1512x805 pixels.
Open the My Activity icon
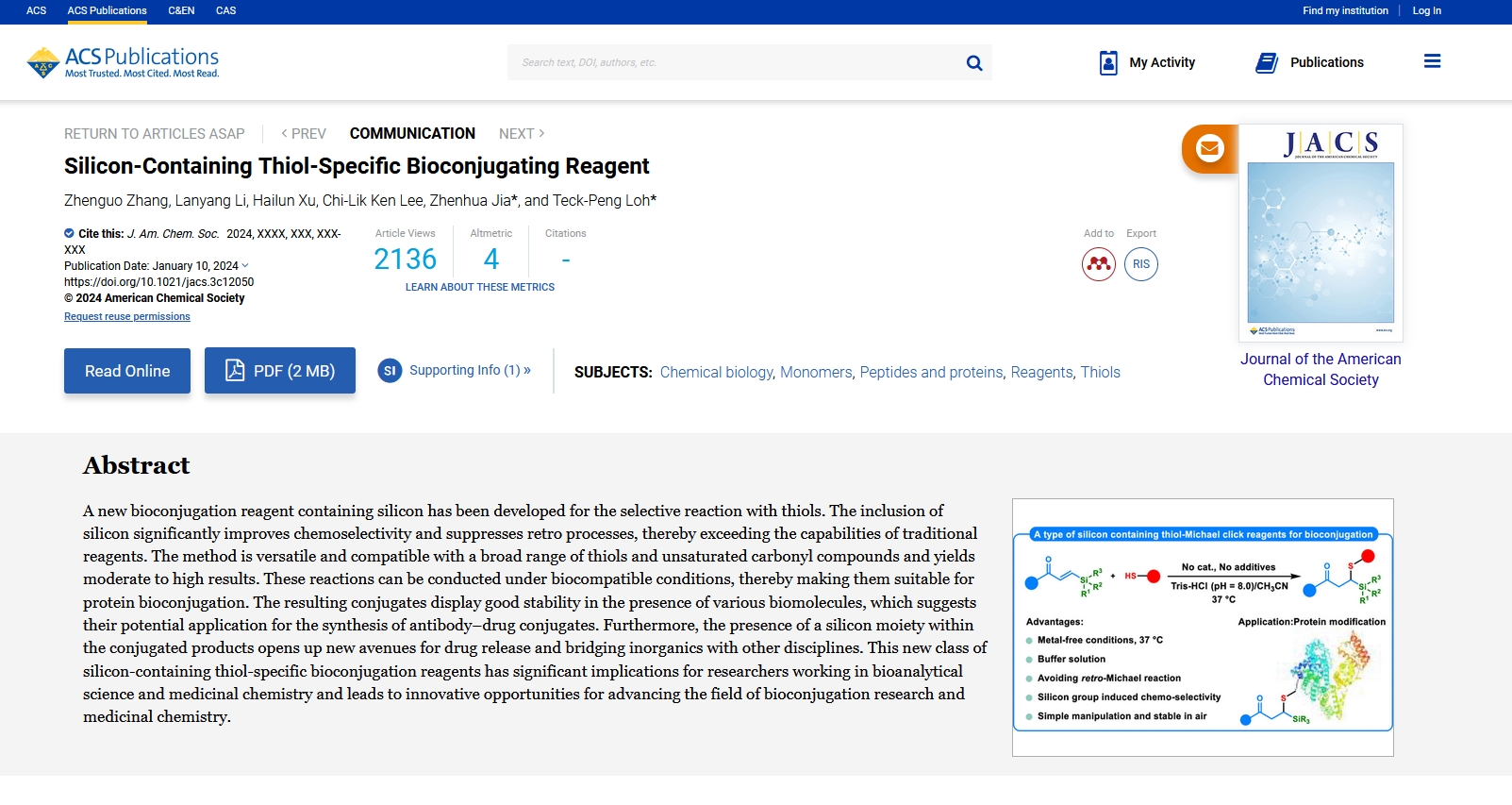tap(1108, 63)
